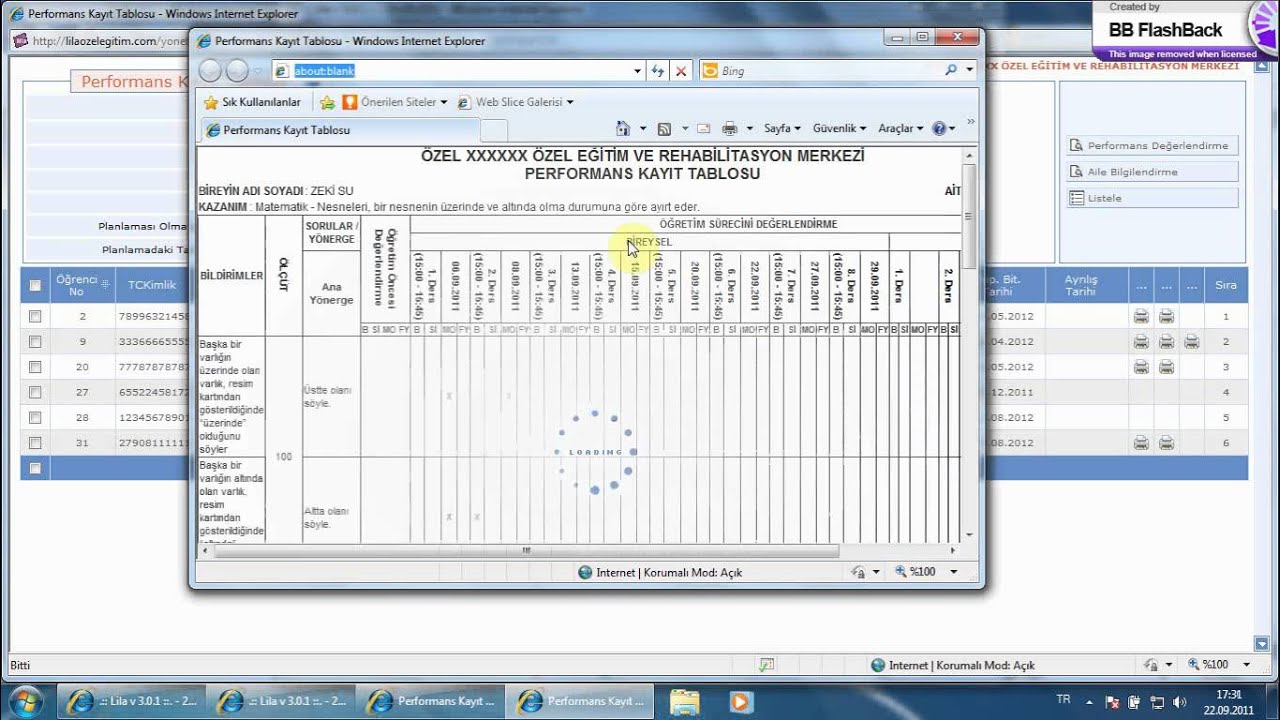Open the Güvenlik menu
Screen dimensions: 1280x720
pos(839,128)
